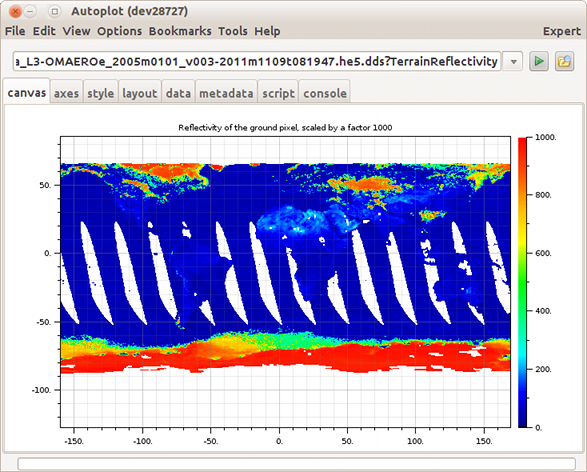Click the 1000. colorbar label
The height and width of the screenshot is (472, 587).
tap(545, 137)
